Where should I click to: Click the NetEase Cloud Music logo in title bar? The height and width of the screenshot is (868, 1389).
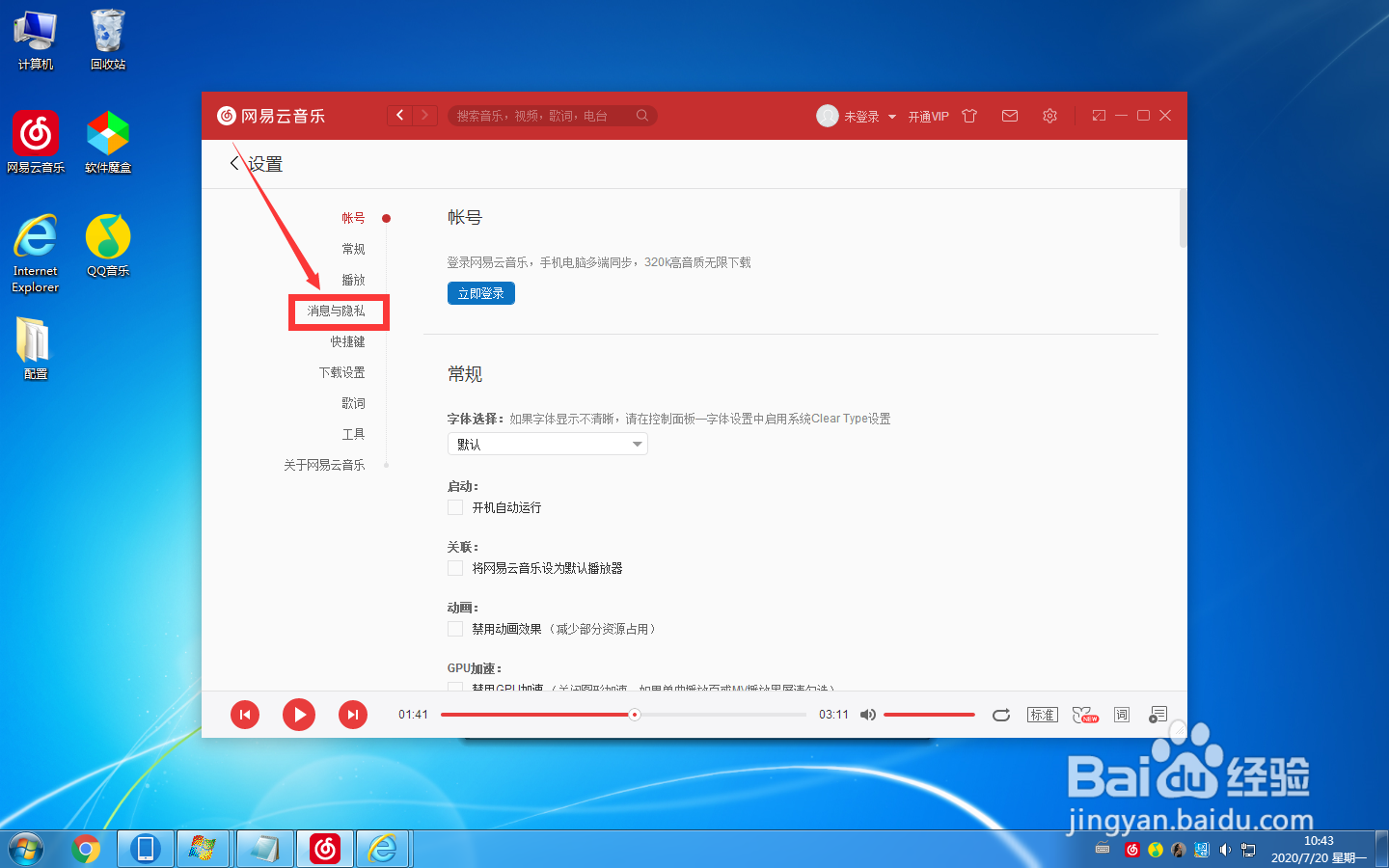click(x=271, y=116)
